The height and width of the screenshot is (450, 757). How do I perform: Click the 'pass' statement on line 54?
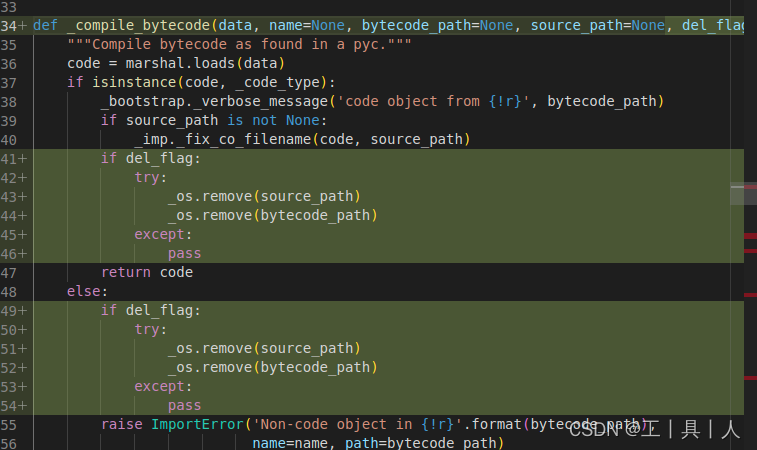click(185, 405)
